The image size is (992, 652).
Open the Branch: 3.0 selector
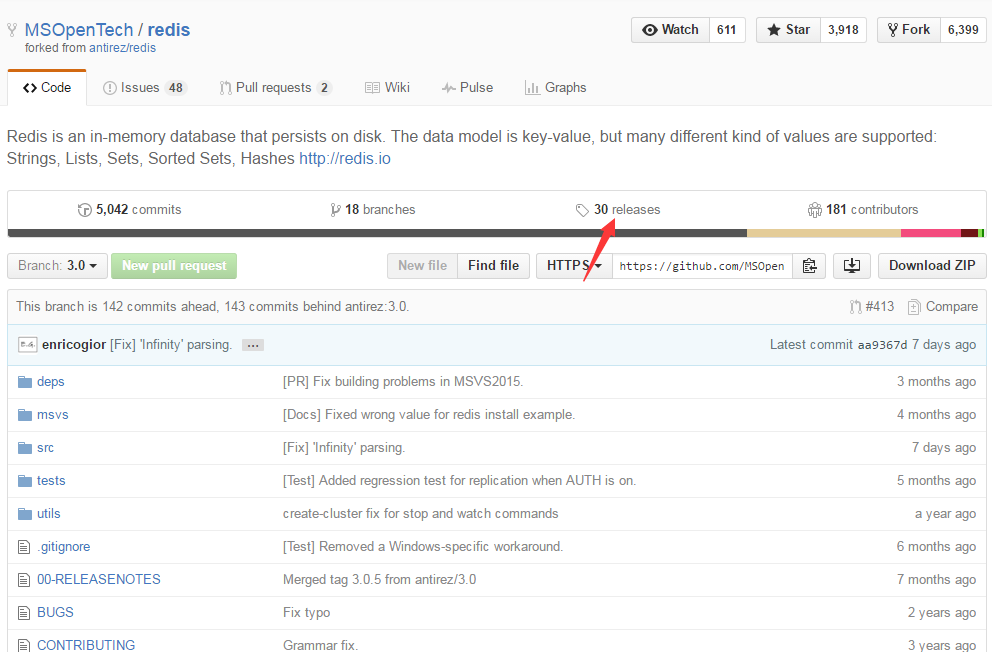(56, 266)
